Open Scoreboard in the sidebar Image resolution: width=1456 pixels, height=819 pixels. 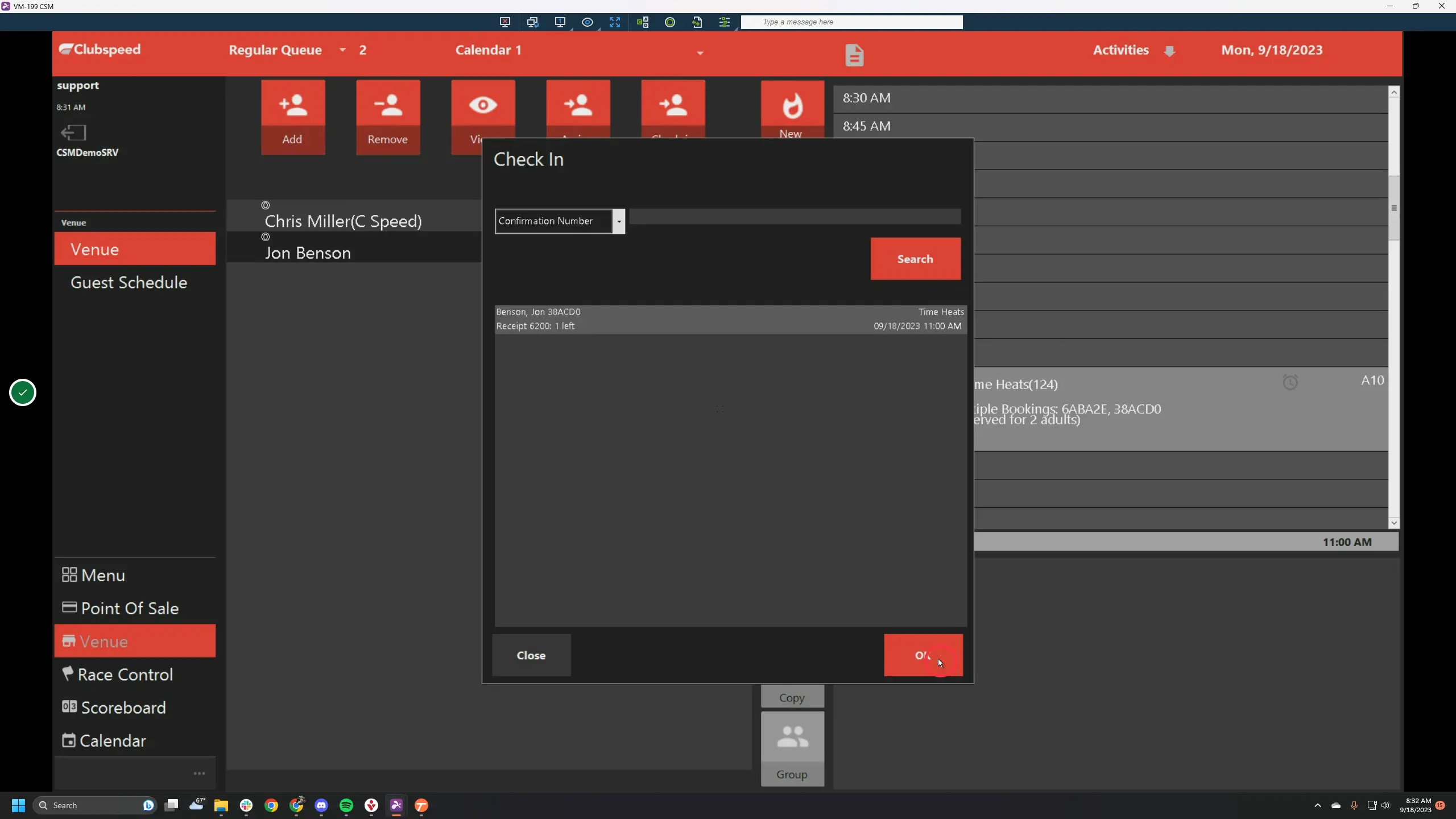pyautogui.click(x=135, y=707)
